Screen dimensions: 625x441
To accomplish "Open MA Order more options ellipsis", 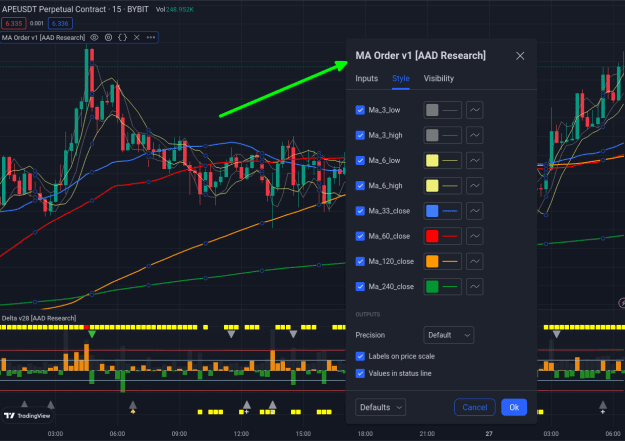I will (151, 37).
